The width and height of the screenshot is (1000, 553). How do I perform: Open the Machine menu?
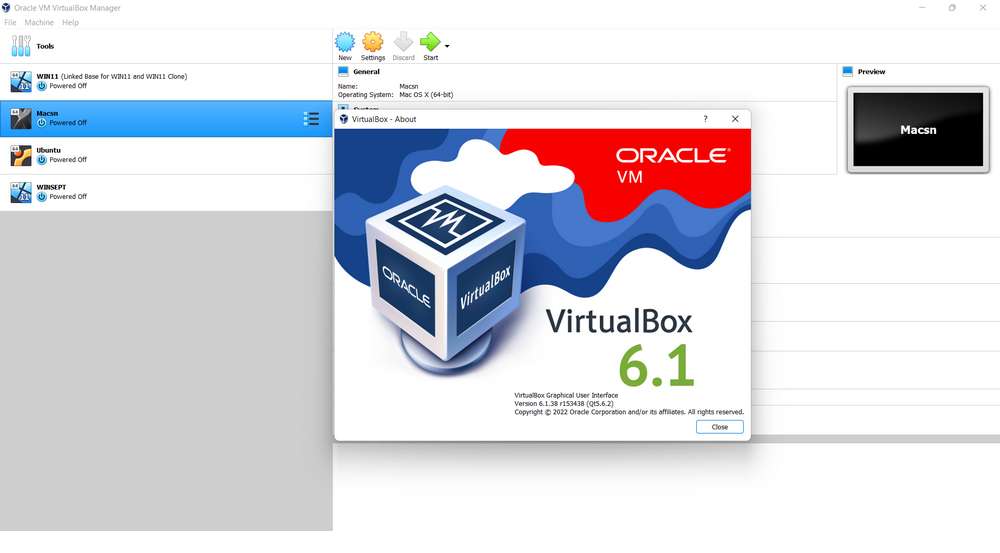39,22
